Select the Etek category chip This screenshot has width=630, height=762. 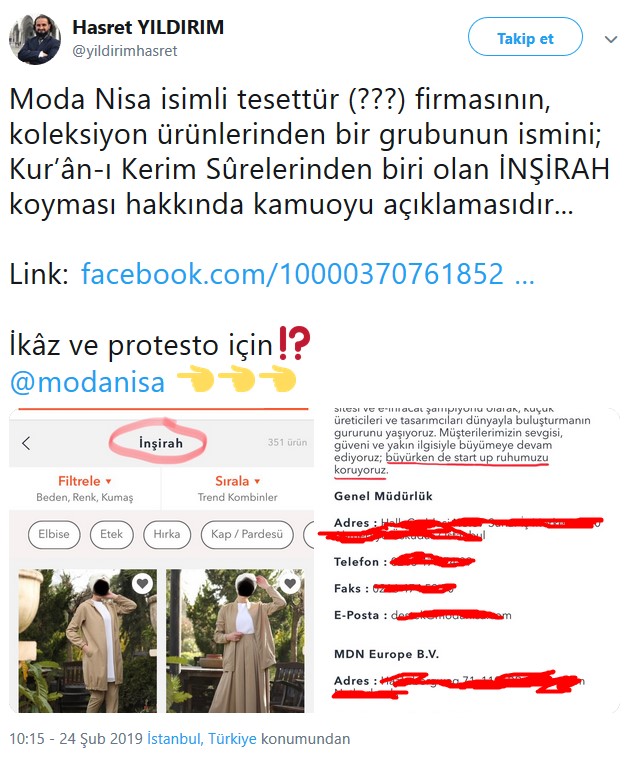pos(111,534)
